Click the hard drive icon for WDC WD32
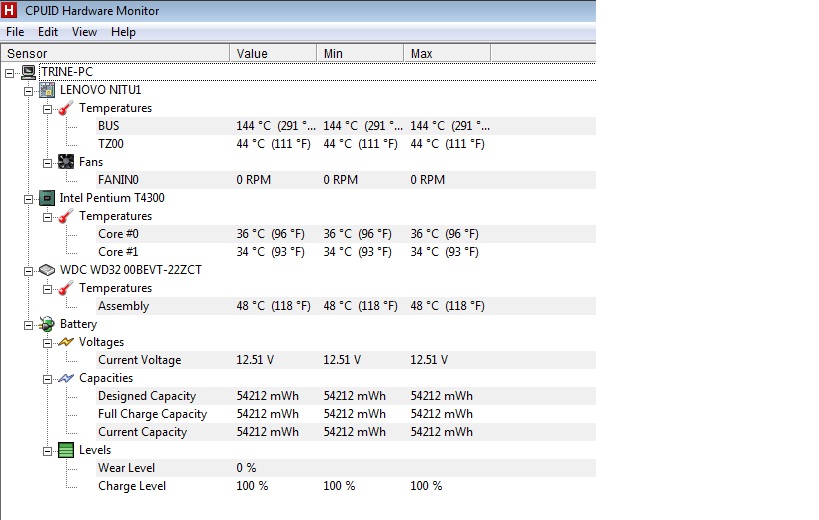 click(47, 270)
